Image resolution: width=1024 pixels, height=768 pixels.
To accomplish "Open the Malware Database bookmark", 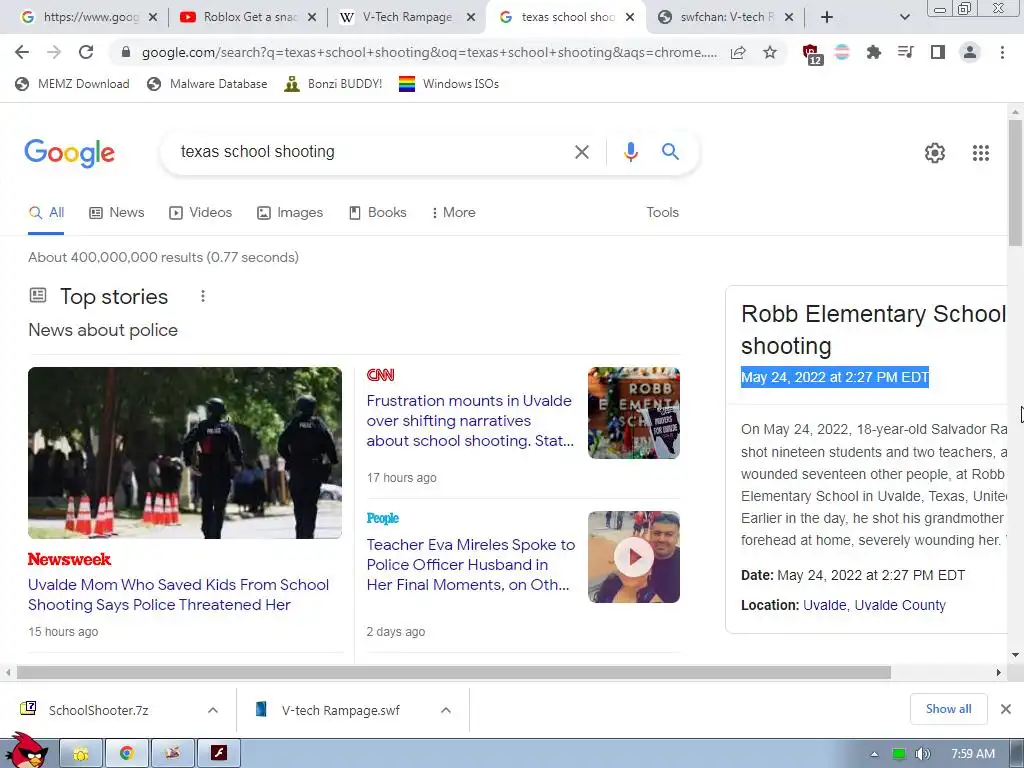I will tap(207, 84).
